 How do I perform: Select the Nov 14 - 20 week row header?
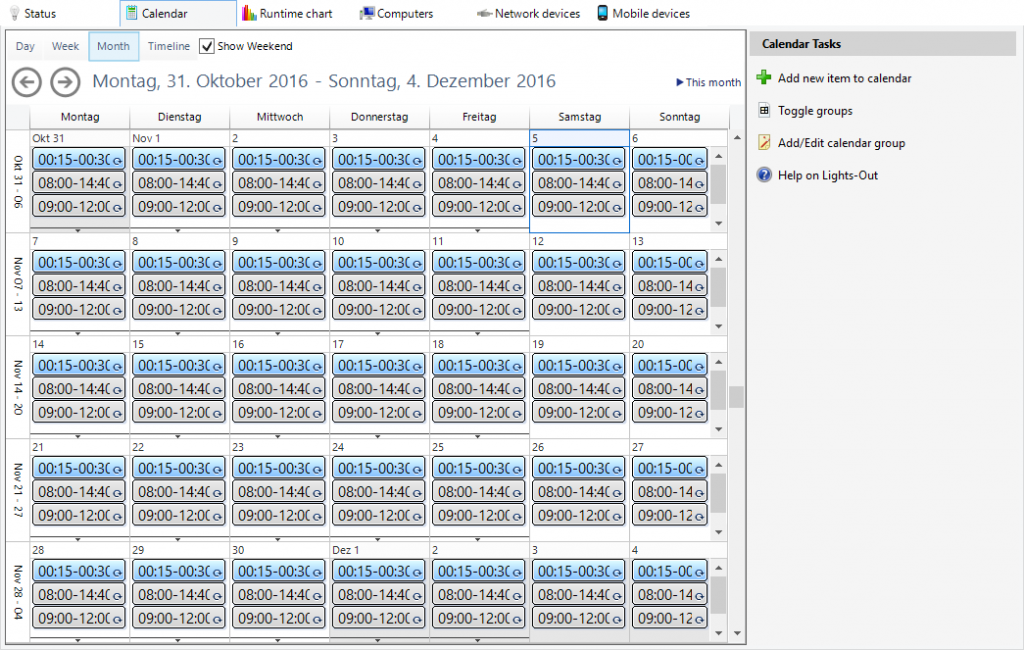tap(18, 387)
